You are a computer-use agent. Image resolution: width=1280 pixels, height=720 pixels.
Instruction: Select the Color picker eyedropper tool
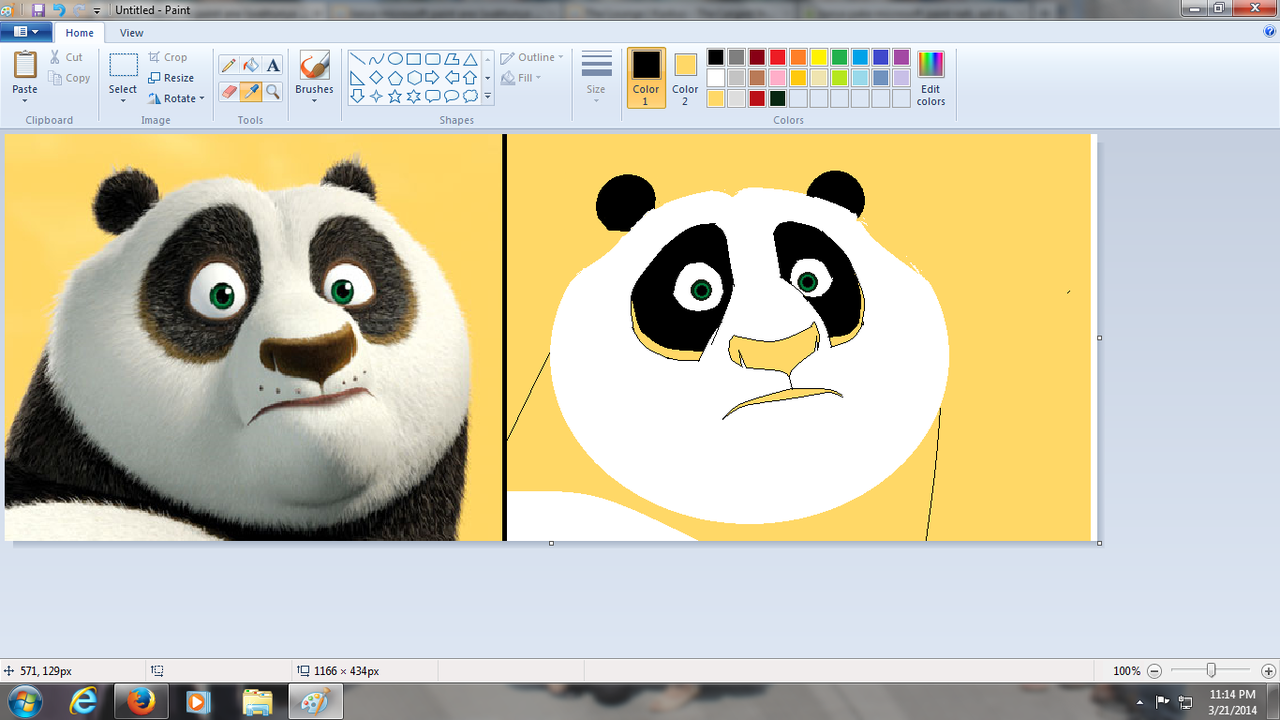pos(251,91)
